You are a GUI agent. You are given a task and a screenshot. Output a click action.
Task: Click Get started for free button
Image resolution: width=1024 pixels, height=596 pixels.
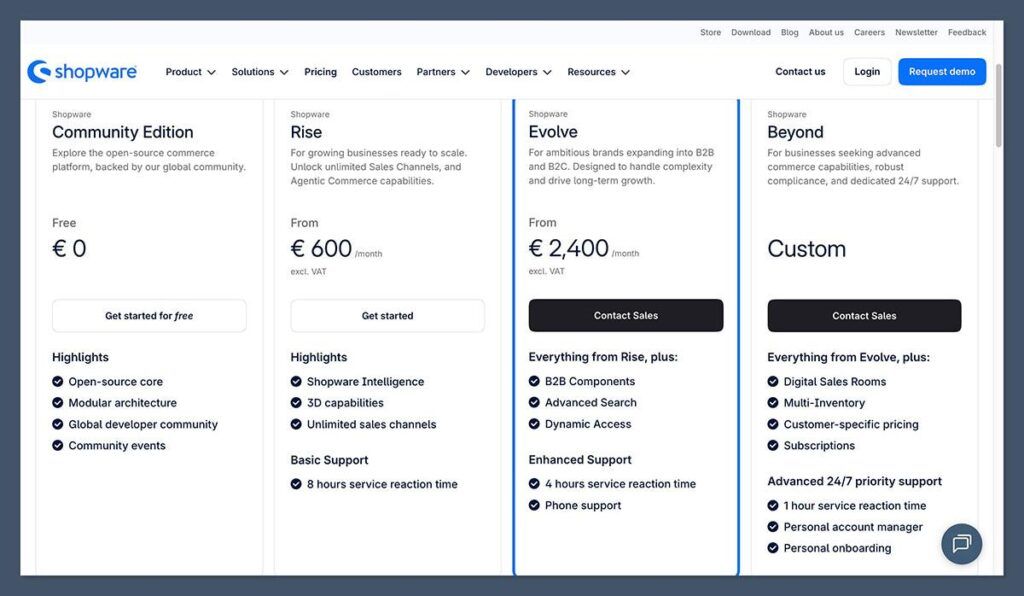149,316
